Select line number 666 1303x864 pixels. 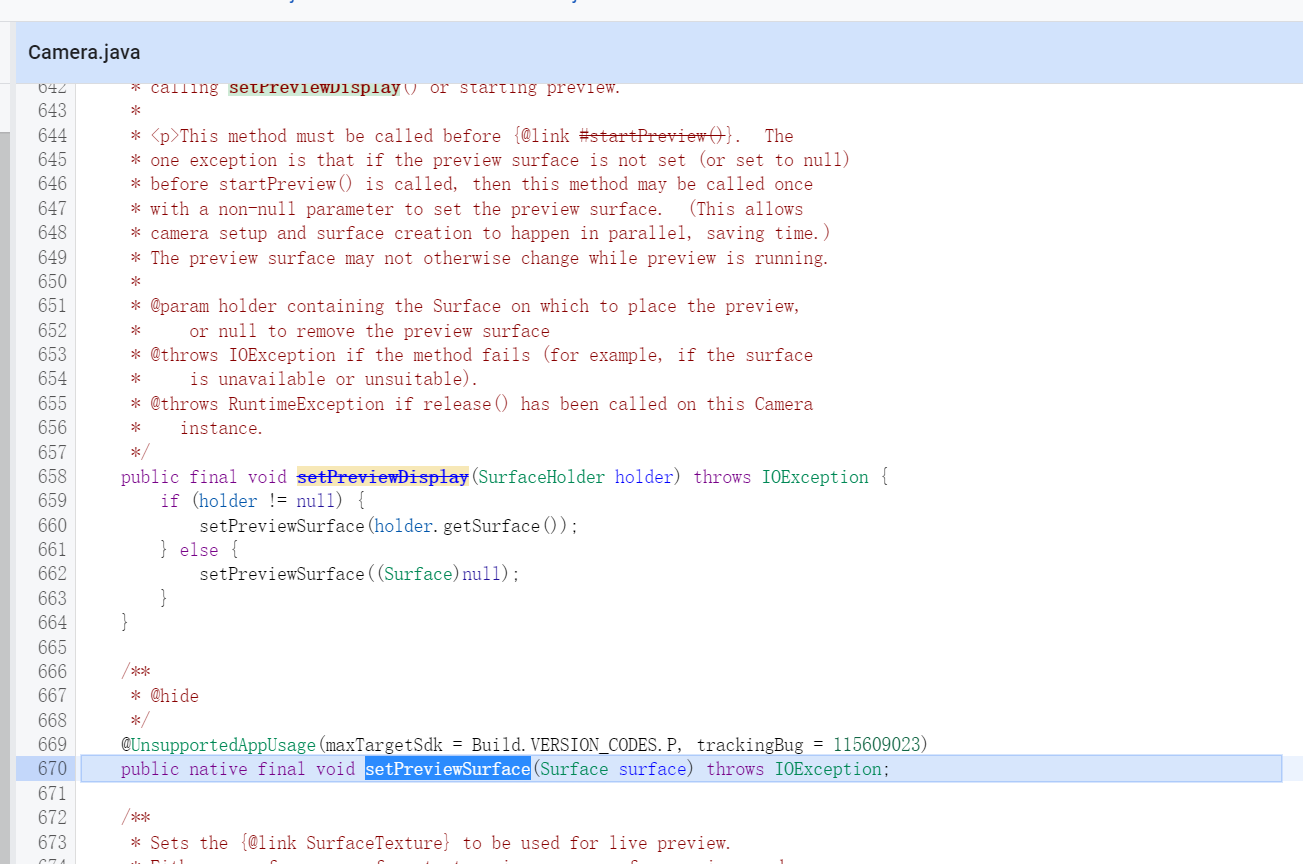point(52,672)
